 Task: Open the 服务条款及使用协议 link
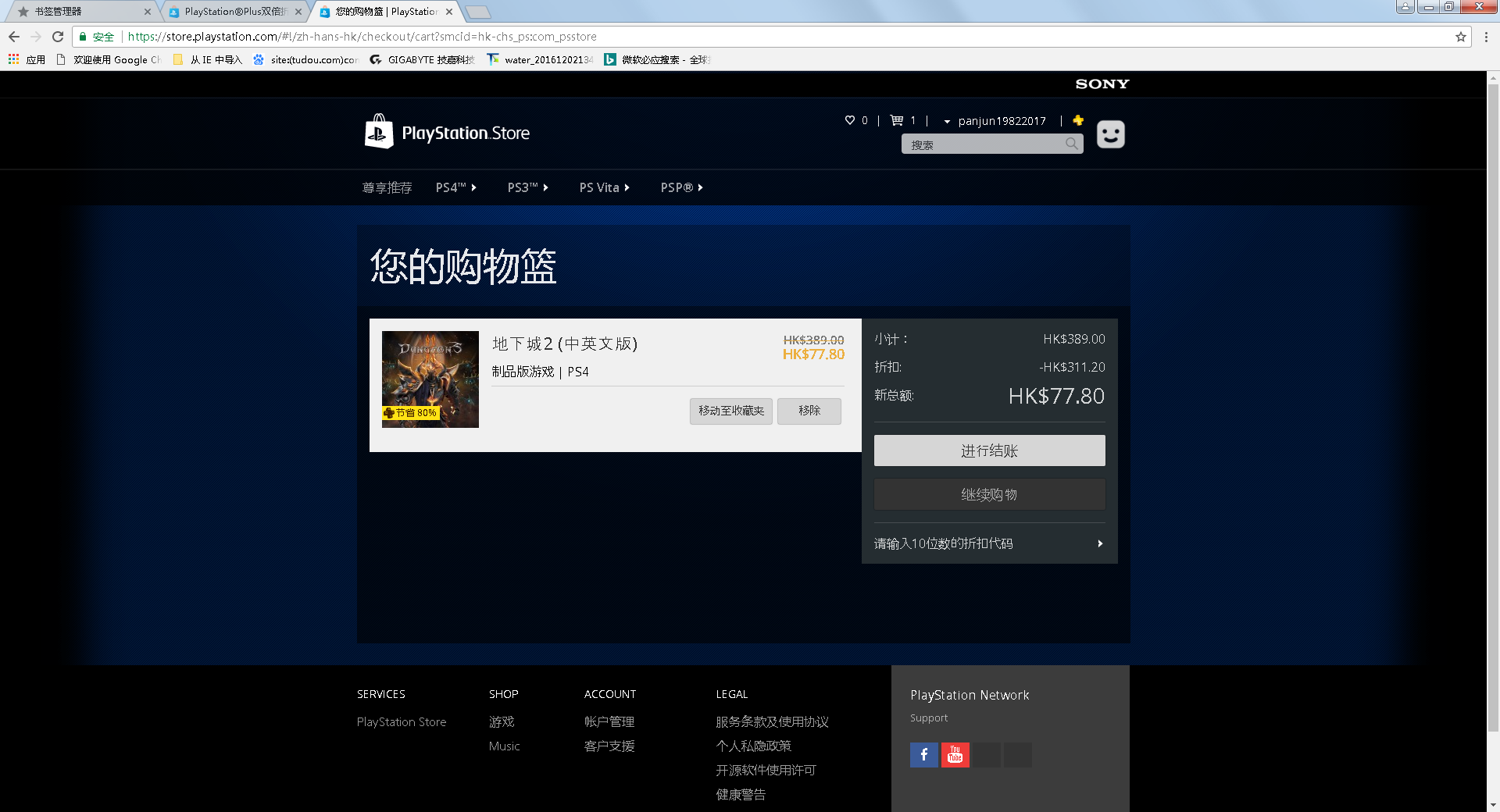click(x=772, y=722)
